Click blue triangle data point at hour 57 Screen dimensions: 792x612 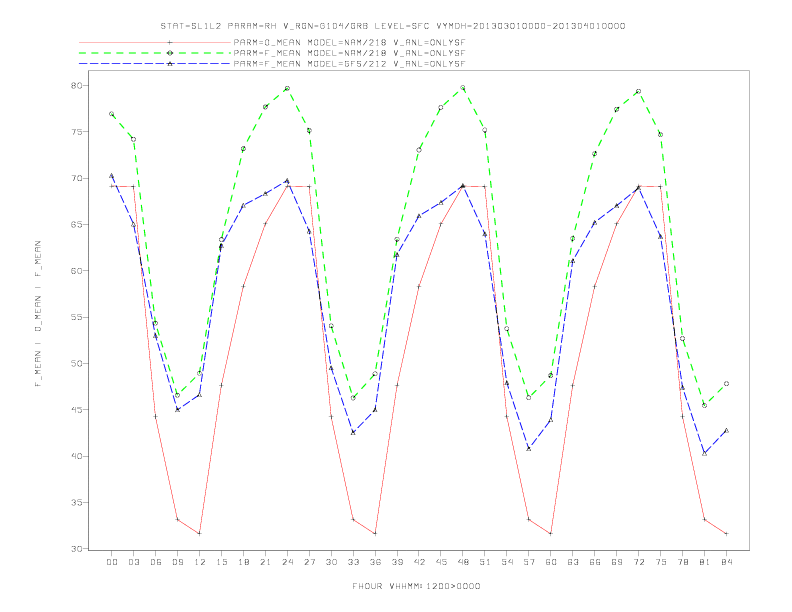529,448
